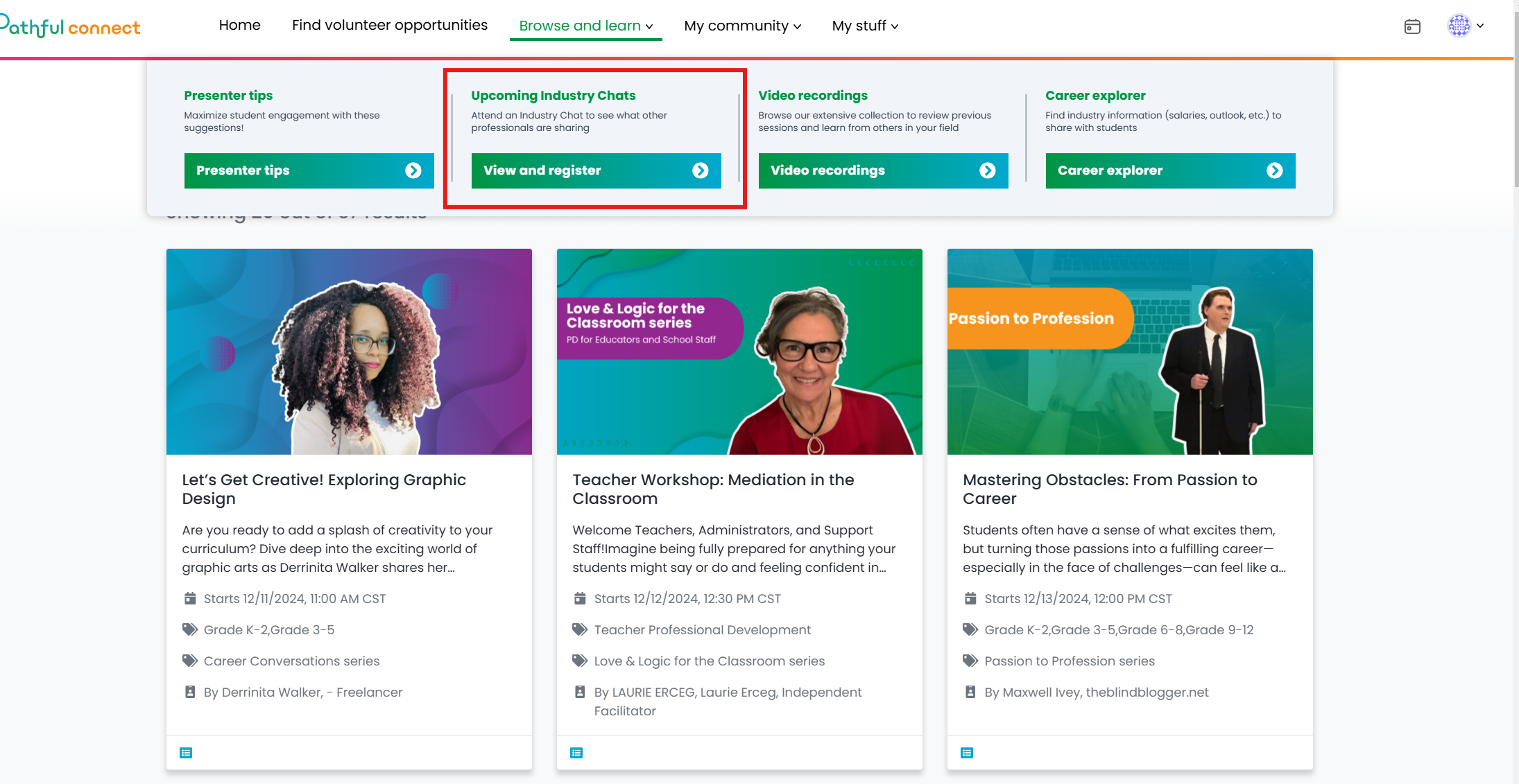Click 'By LAURIE ERCEG' presenter text

coord(728,701)
